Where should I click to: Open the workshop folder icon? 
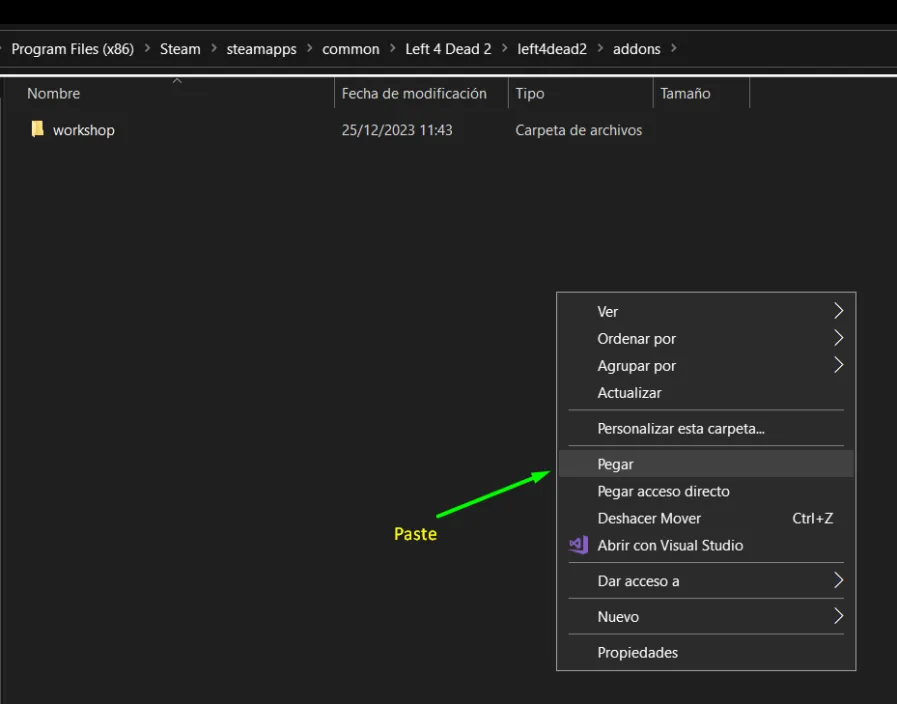click(x=37, y=129)
